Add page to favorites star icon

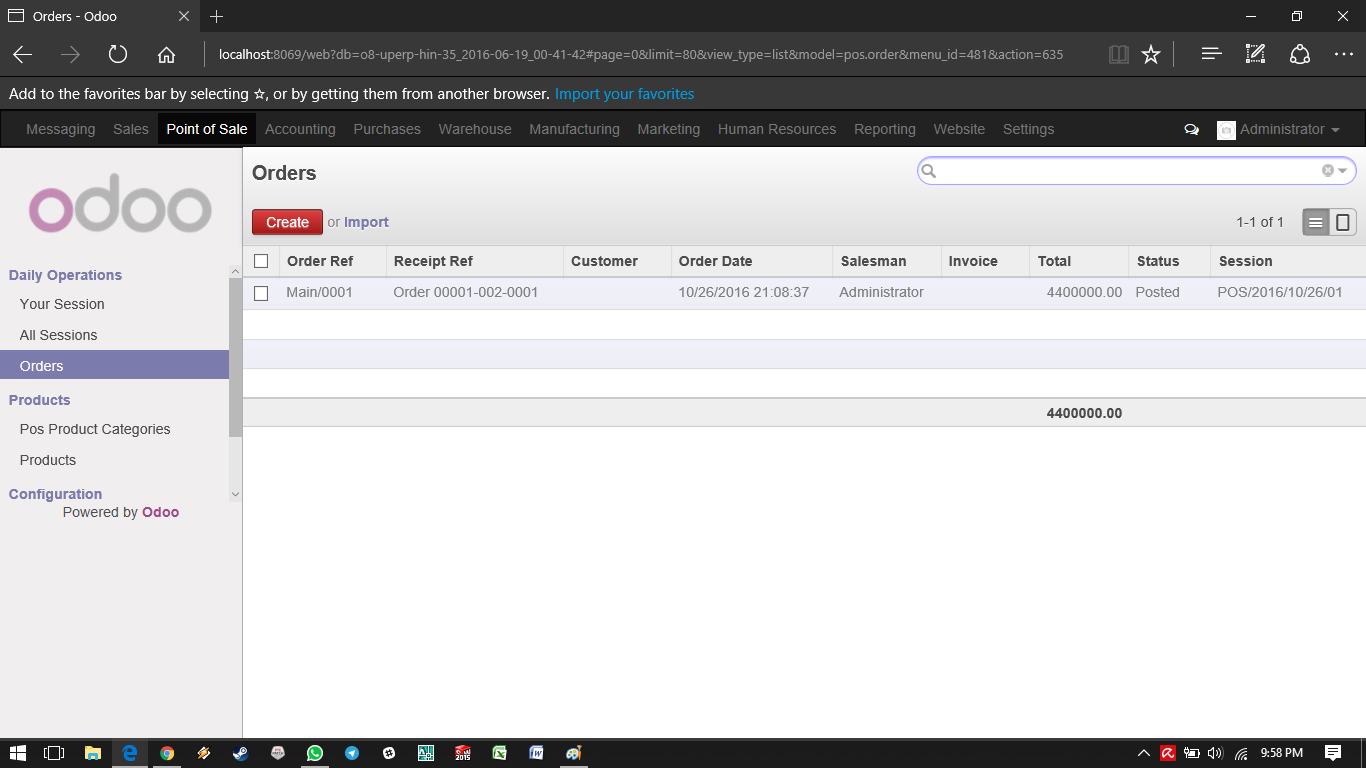tap(1151, 55)
